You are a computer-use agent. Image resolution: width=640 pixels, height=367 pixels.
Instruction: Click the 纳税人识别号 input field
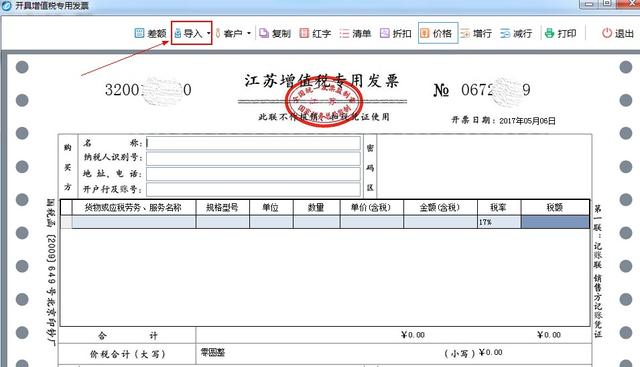(253, 158)
